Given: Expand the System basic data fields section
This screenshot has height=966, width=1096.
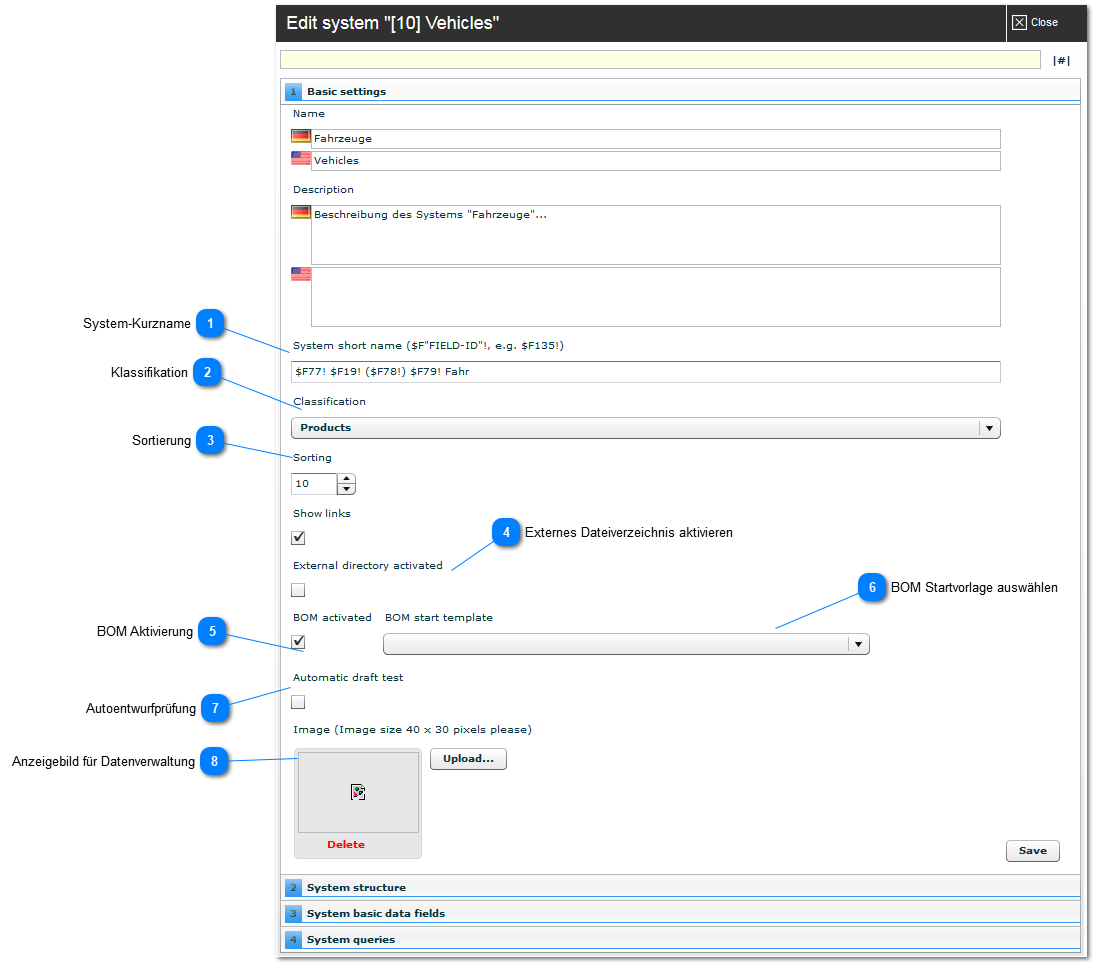Looking at the screenshot, I should (x=681, y=913).
